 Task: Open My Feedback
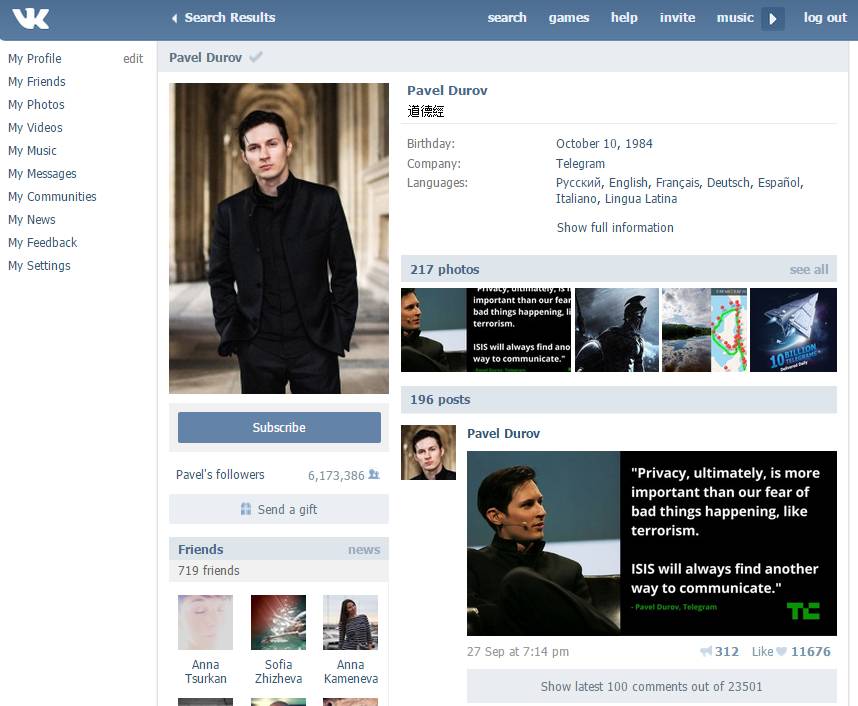tap(43, 242)
